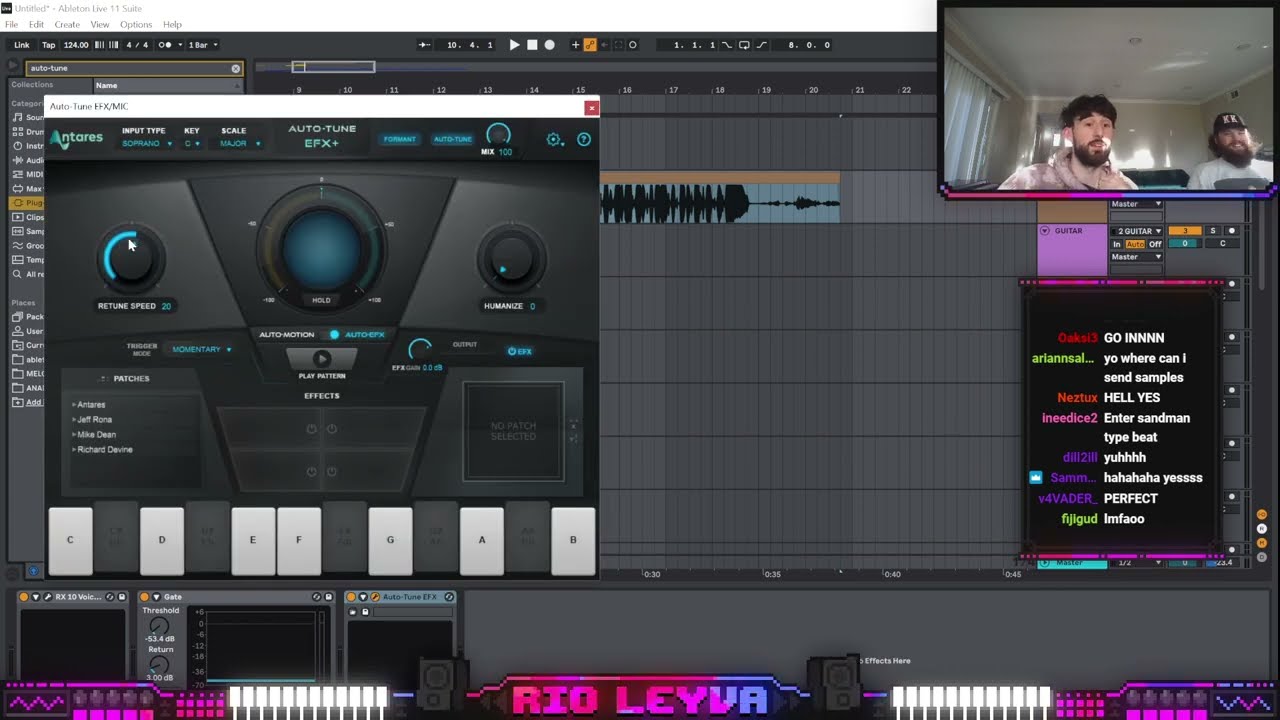Click the Hold button below pitch display
The image size is (1280, 720).
coord(321,300)
